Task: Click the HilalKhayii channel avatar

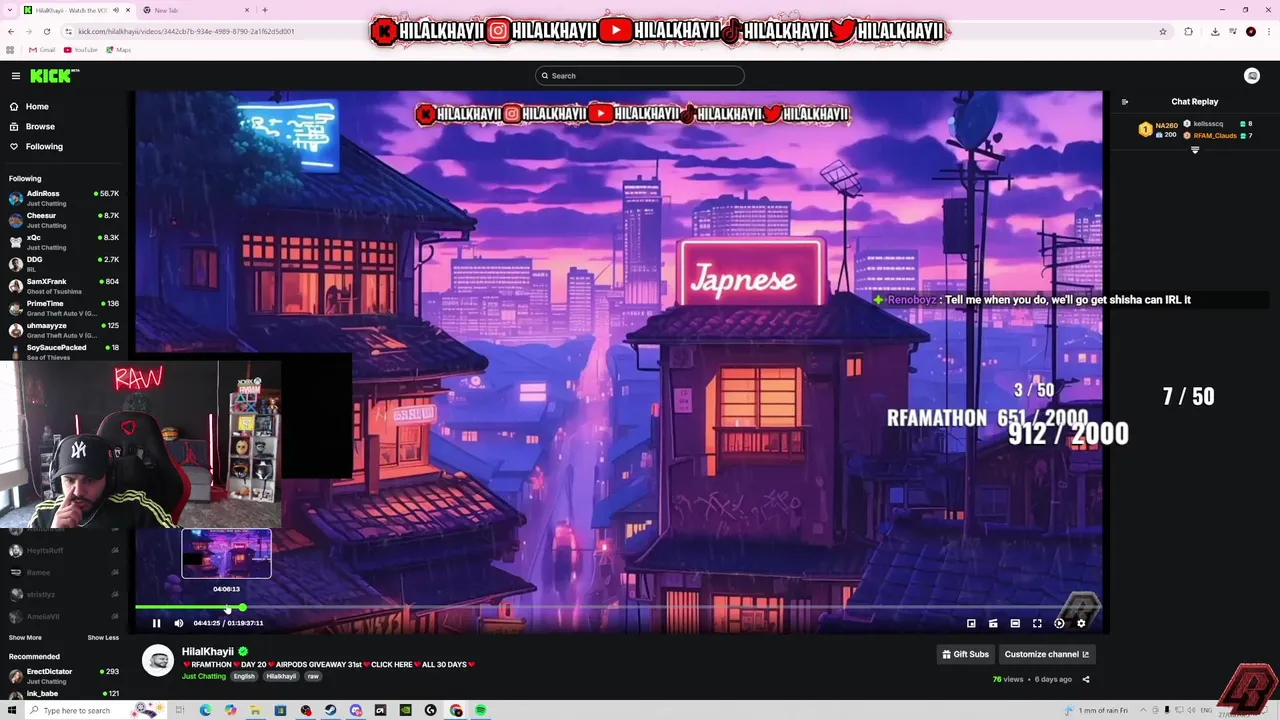Action: [158, 661]
